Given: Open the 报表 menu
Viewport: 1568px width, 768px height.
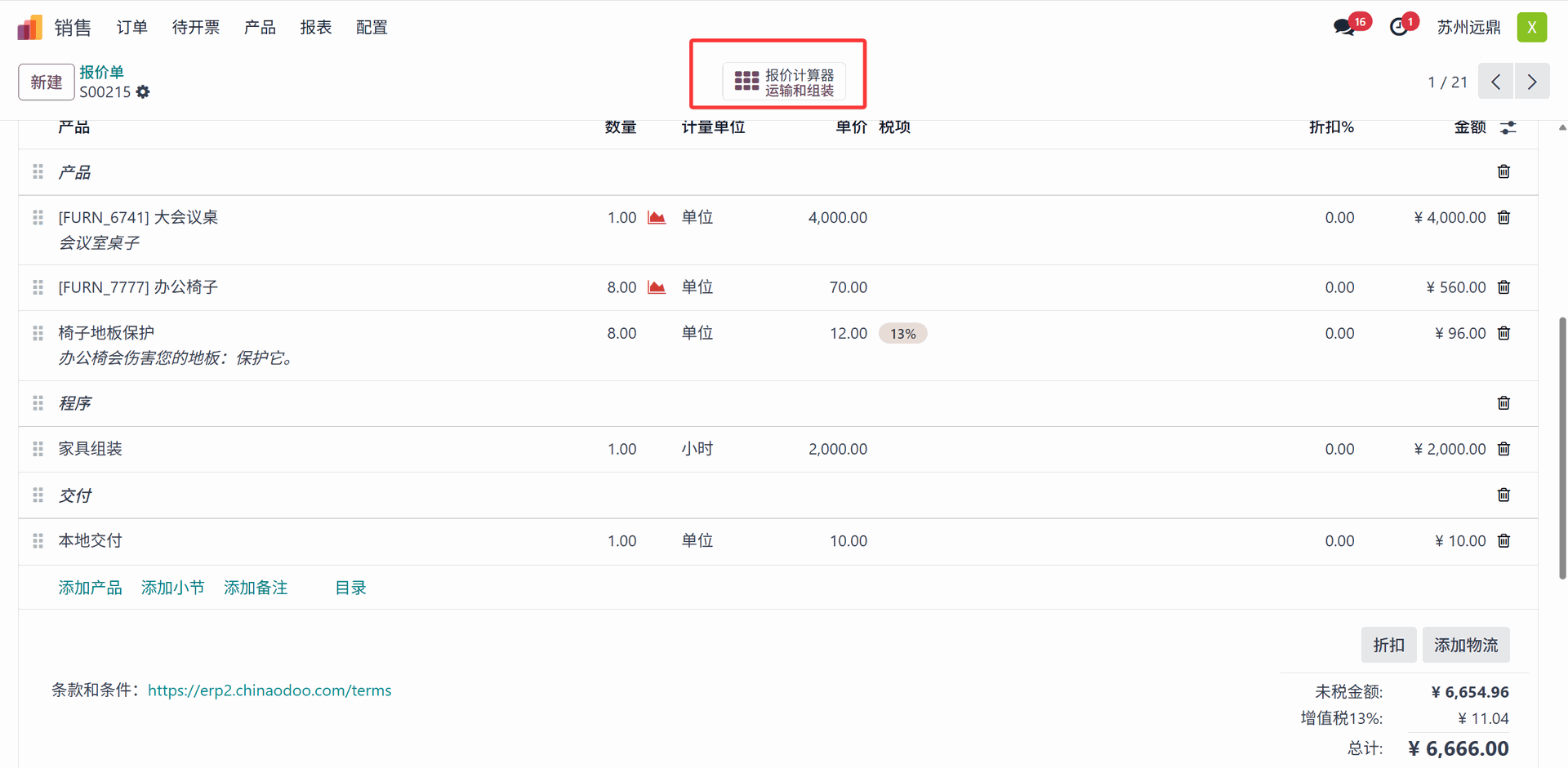Looking at the screenshot, I should (x=316, y=28).
